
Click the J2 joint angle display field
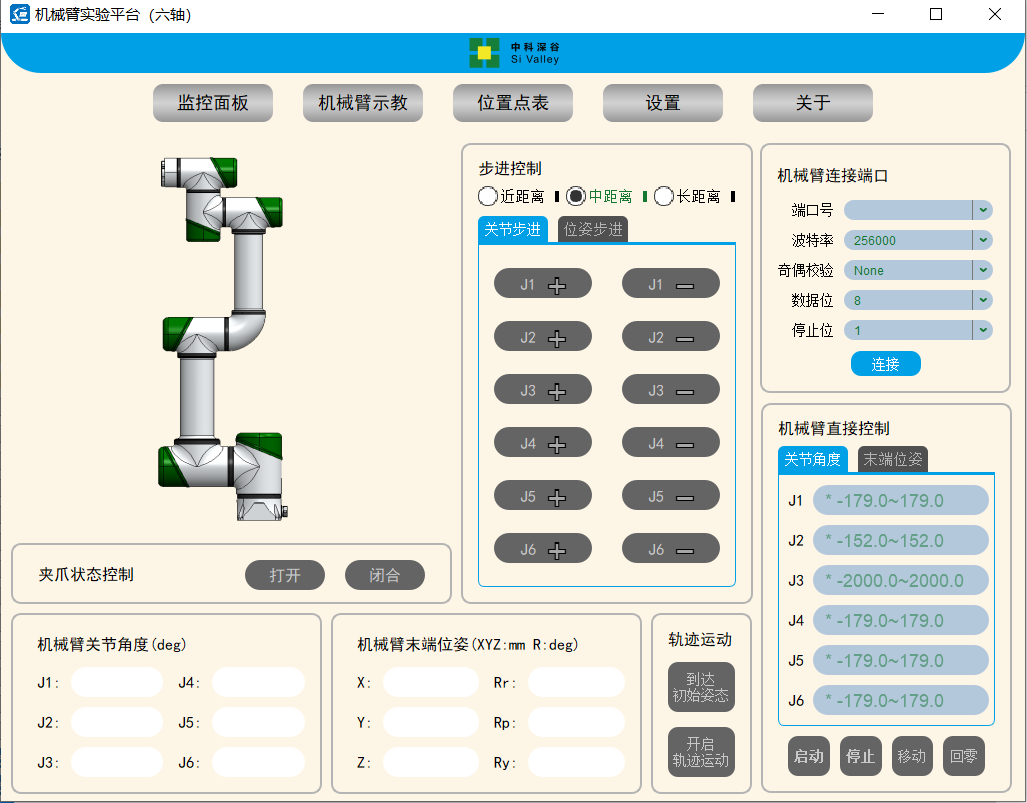pyautogui.click(x=117, y=722)
